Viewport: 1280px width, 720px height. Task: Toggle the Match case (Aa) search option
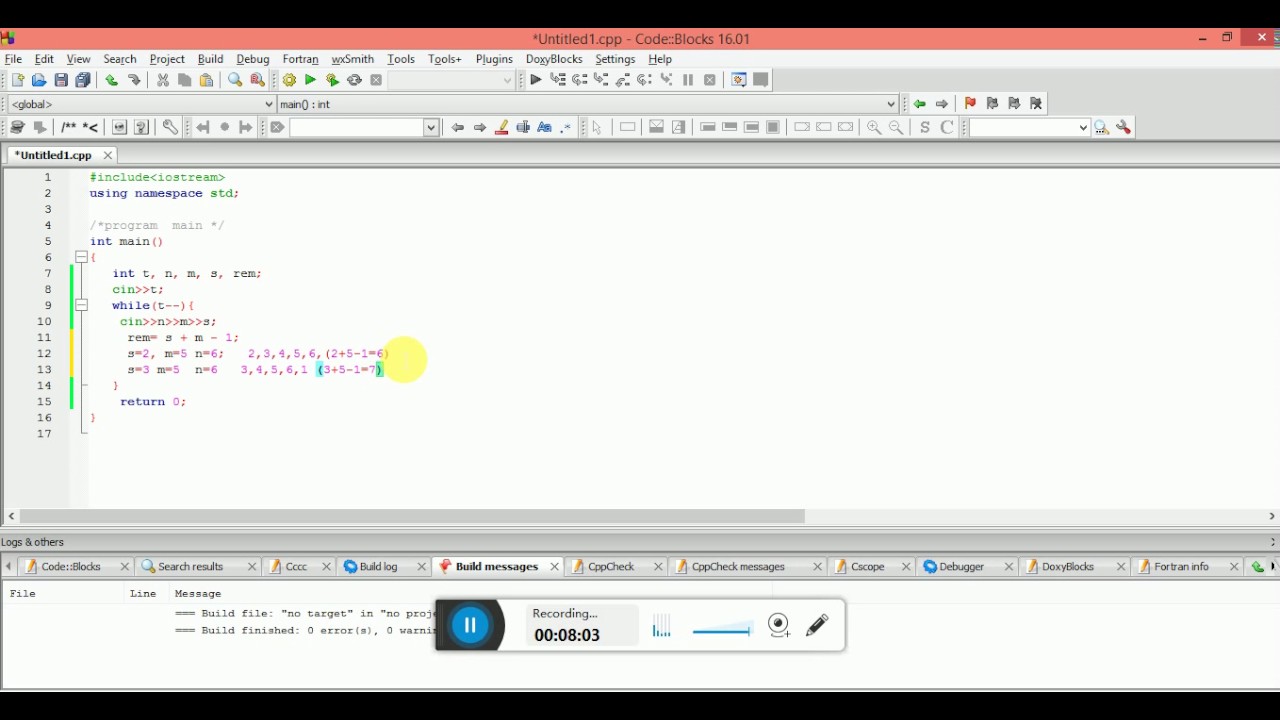click(x=544, y=127)
